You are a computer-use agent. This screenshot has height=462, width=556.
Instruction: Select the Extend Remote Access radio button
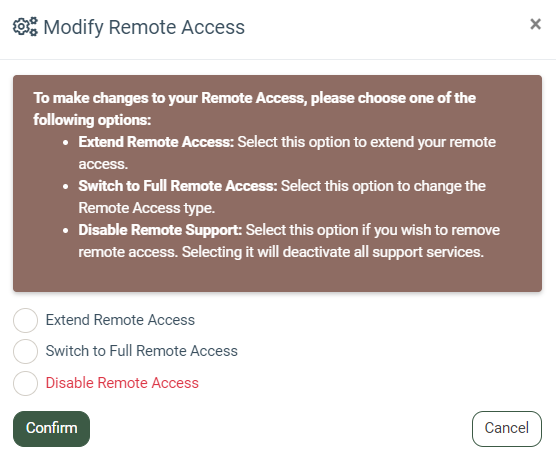[26, 320]
